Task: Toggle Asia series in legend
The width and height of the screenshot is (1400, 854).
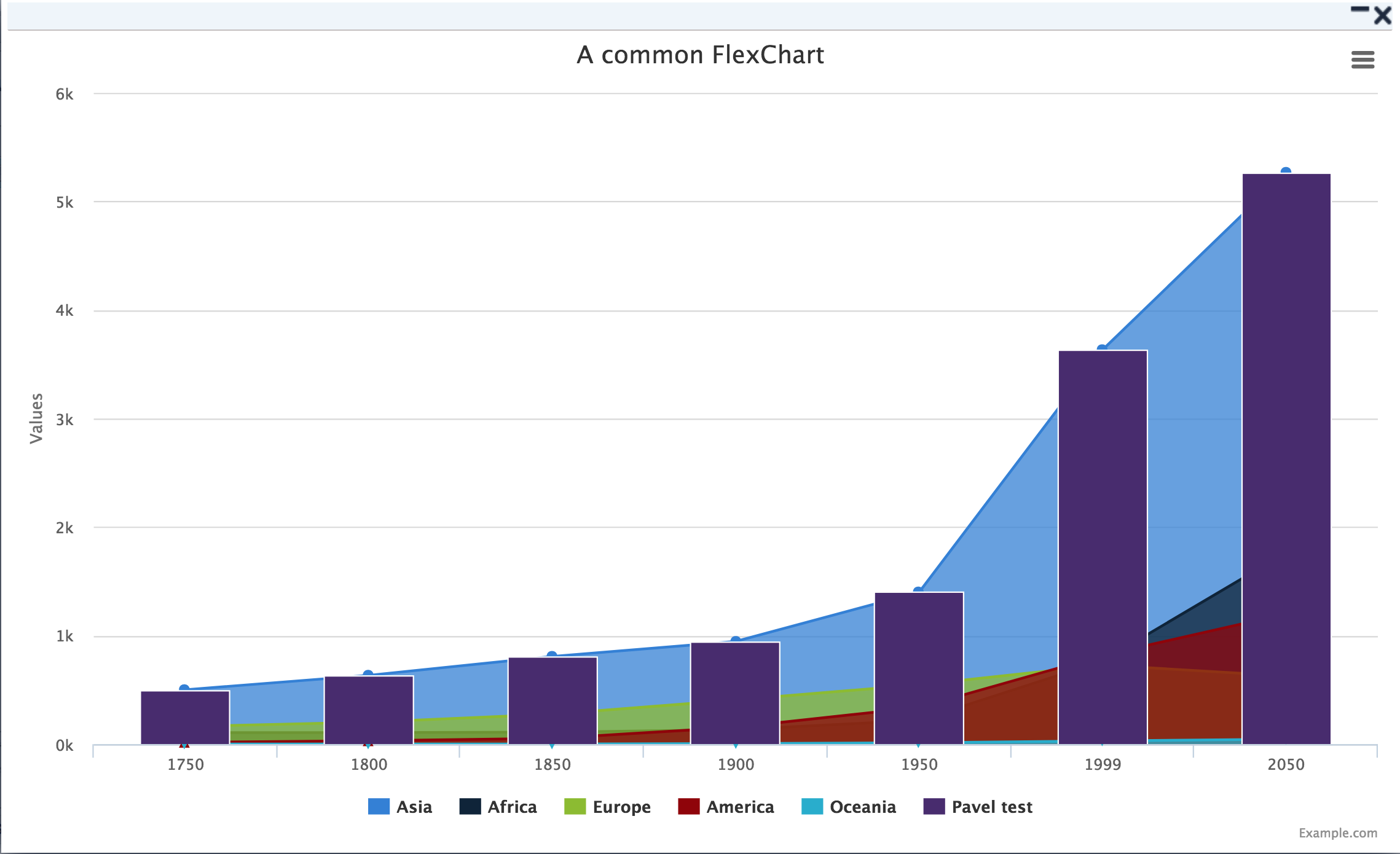Action: point(414,807)
